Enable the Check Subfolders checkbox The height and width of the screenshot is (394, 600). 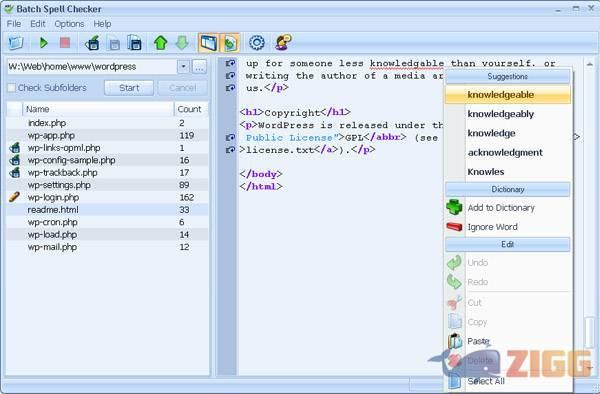11,88
